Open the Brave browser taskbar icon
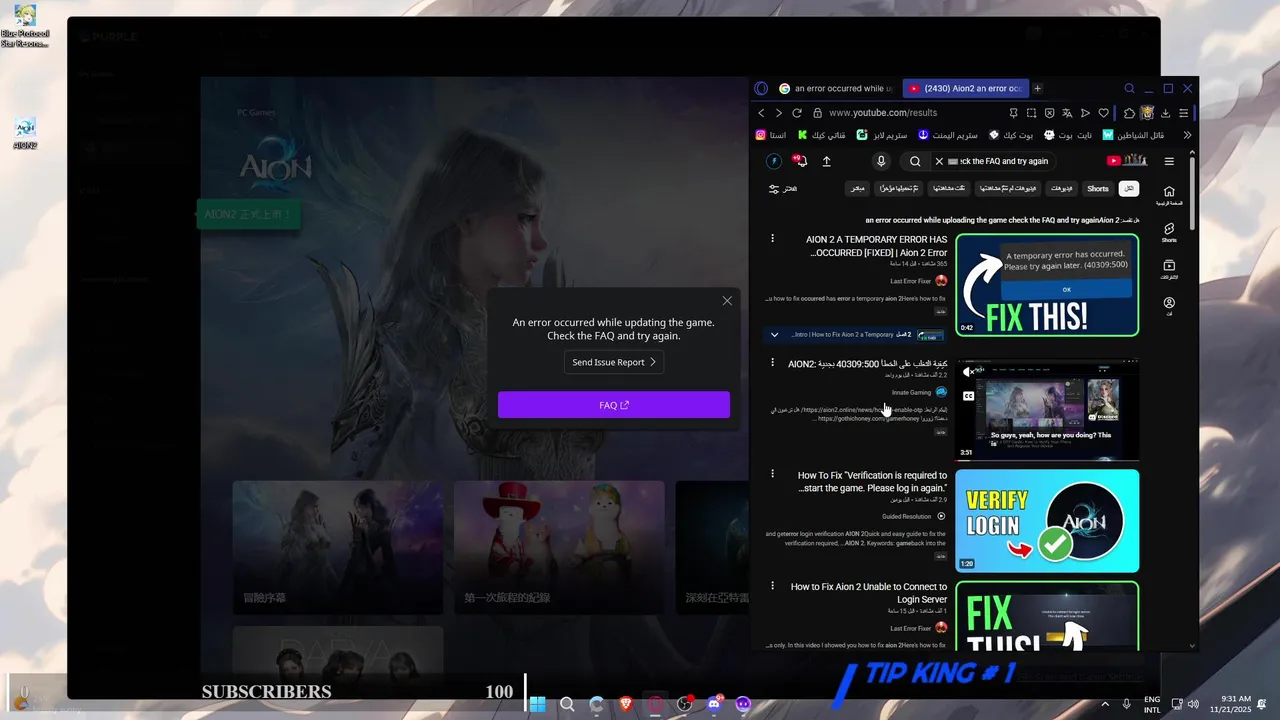Viewport: 1280px width, 720px height. [x=626, y=704]
